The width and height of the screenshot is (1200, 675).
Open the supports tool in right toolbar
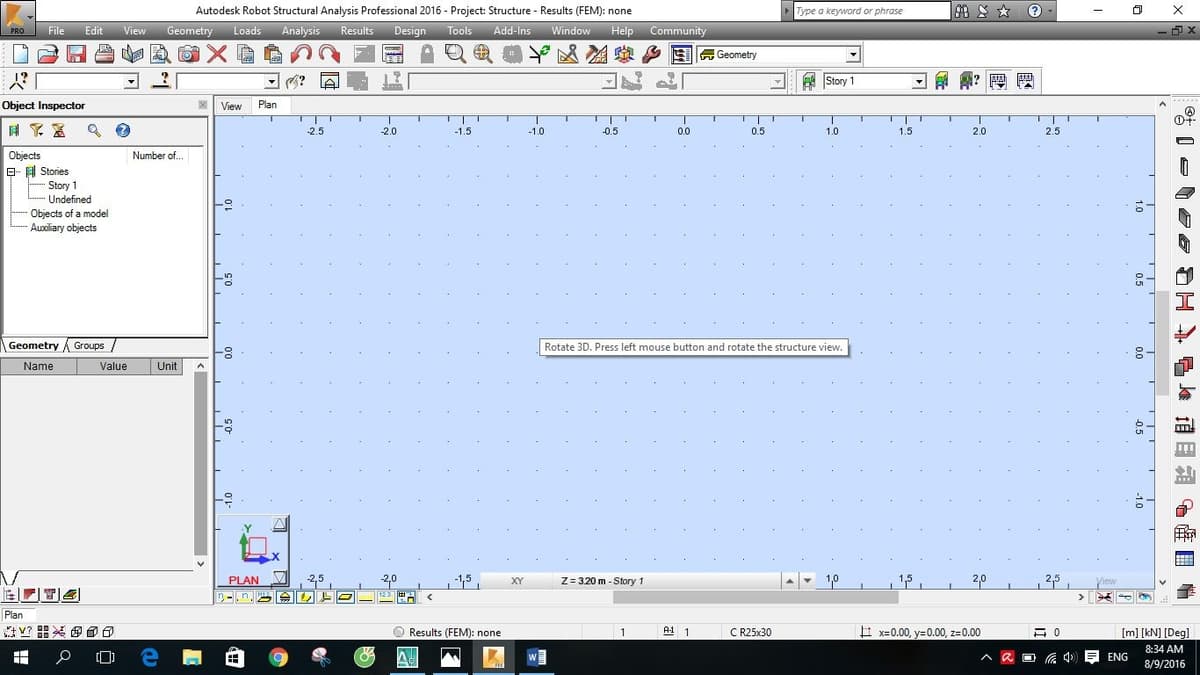(1184, 395)
